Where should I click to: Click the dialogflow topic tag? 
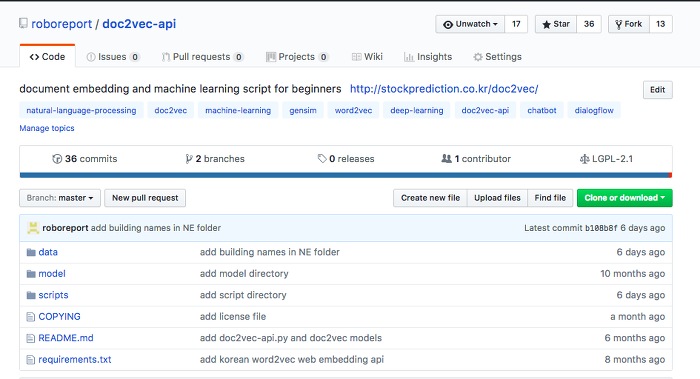594,110
